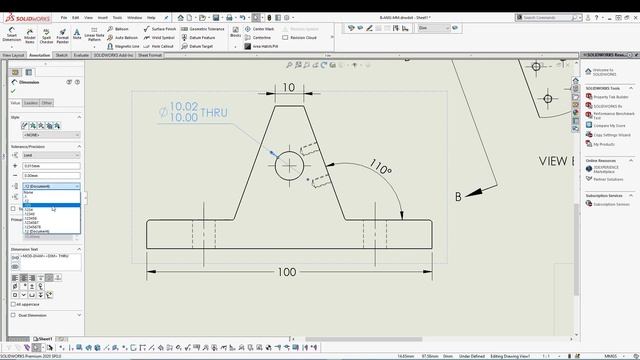Click the horizontal scrollbar below the drawing

pyautogui.click(x=364, y=339)
